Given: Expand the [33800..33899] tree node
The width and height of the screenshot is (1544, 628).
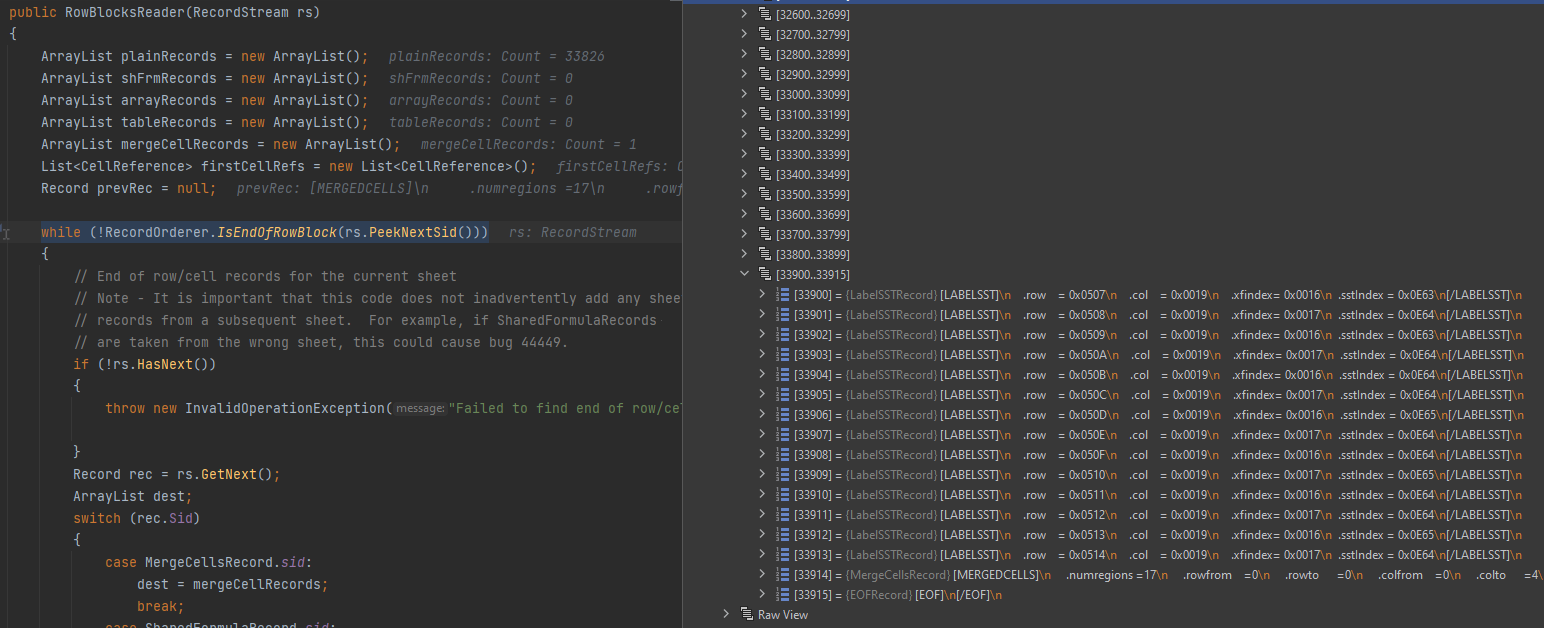Looking at the screenshot, I should click(x=744, y=254).
